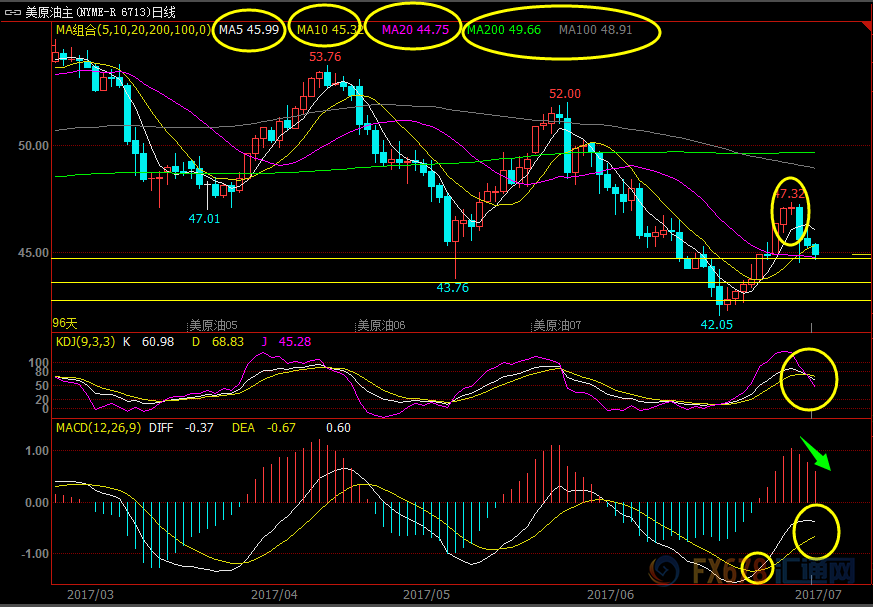Click the link icon beside the chart title
This screenshot has width=873, height=607.
[12, 12]
